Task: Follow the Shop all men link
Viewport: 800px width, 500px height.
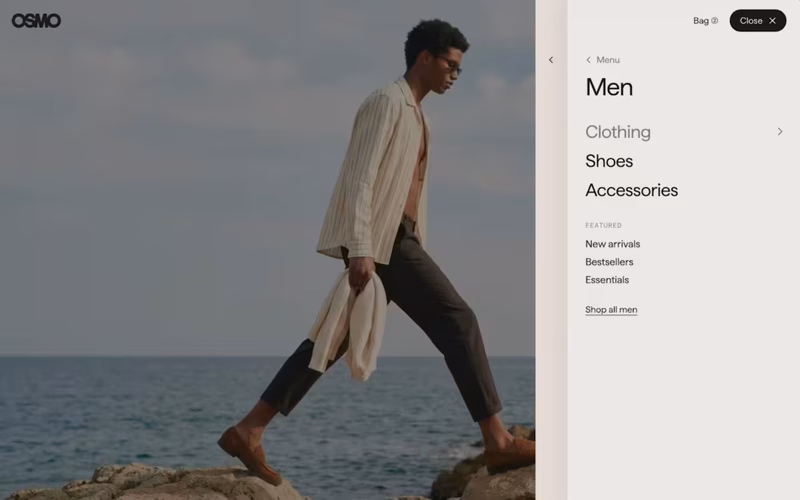Action: point(611,310)
